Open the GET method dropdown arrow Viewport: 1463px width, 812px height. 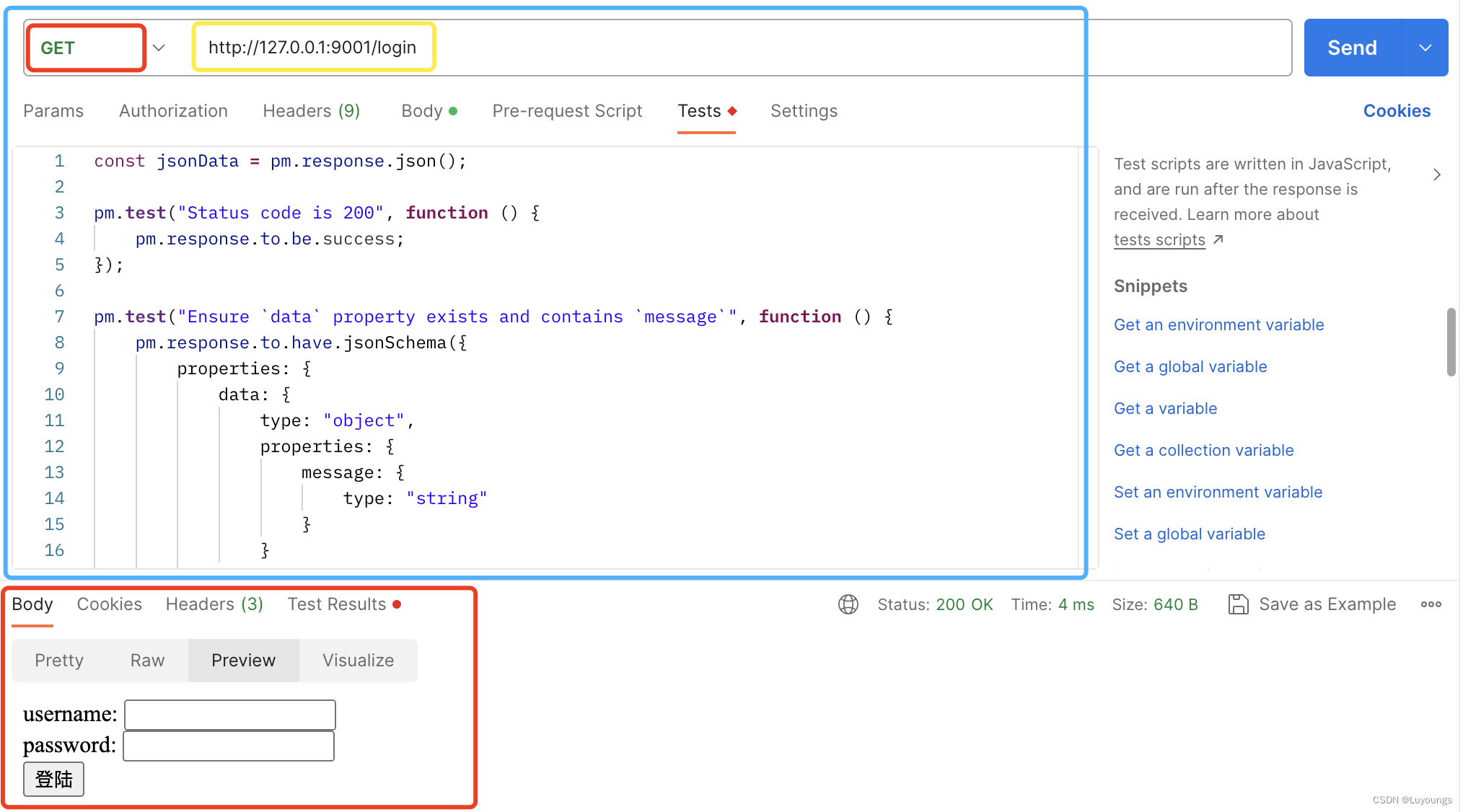click(x=159, y=48)
